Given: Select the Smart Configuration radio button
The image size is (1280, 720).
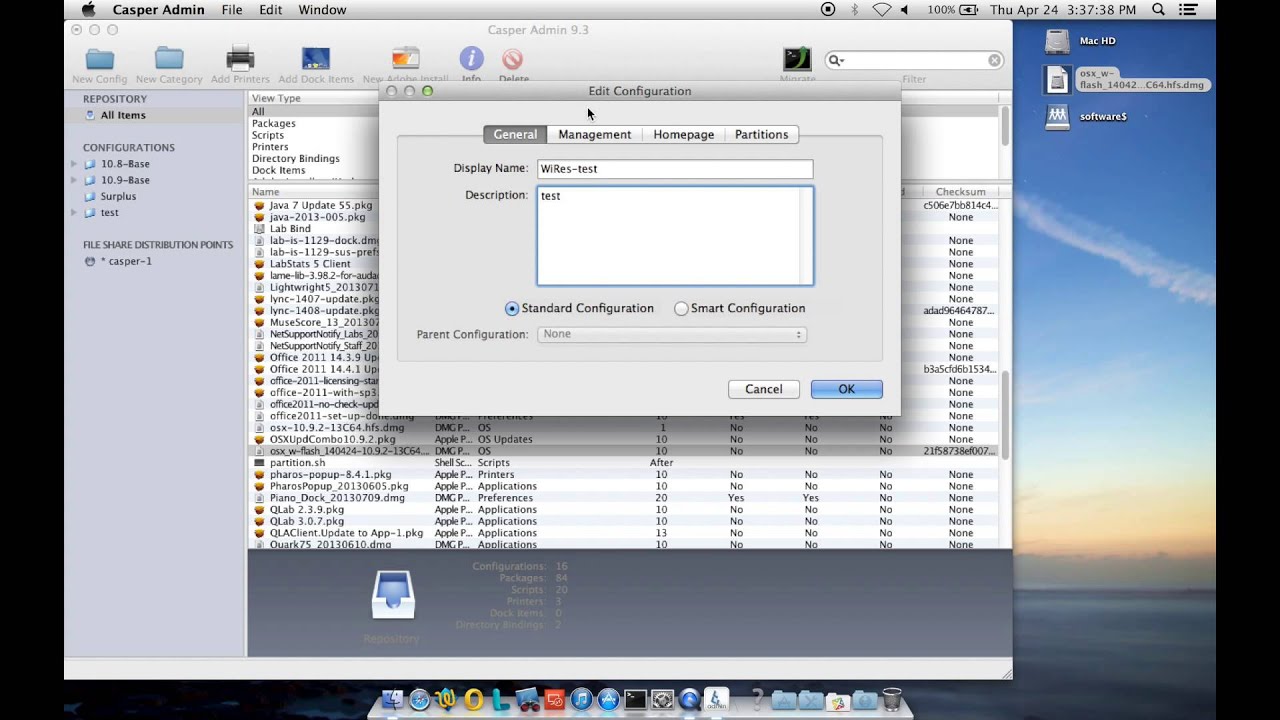Looking at the screenshot, I should pyautogui.click(x=681, y=308).
